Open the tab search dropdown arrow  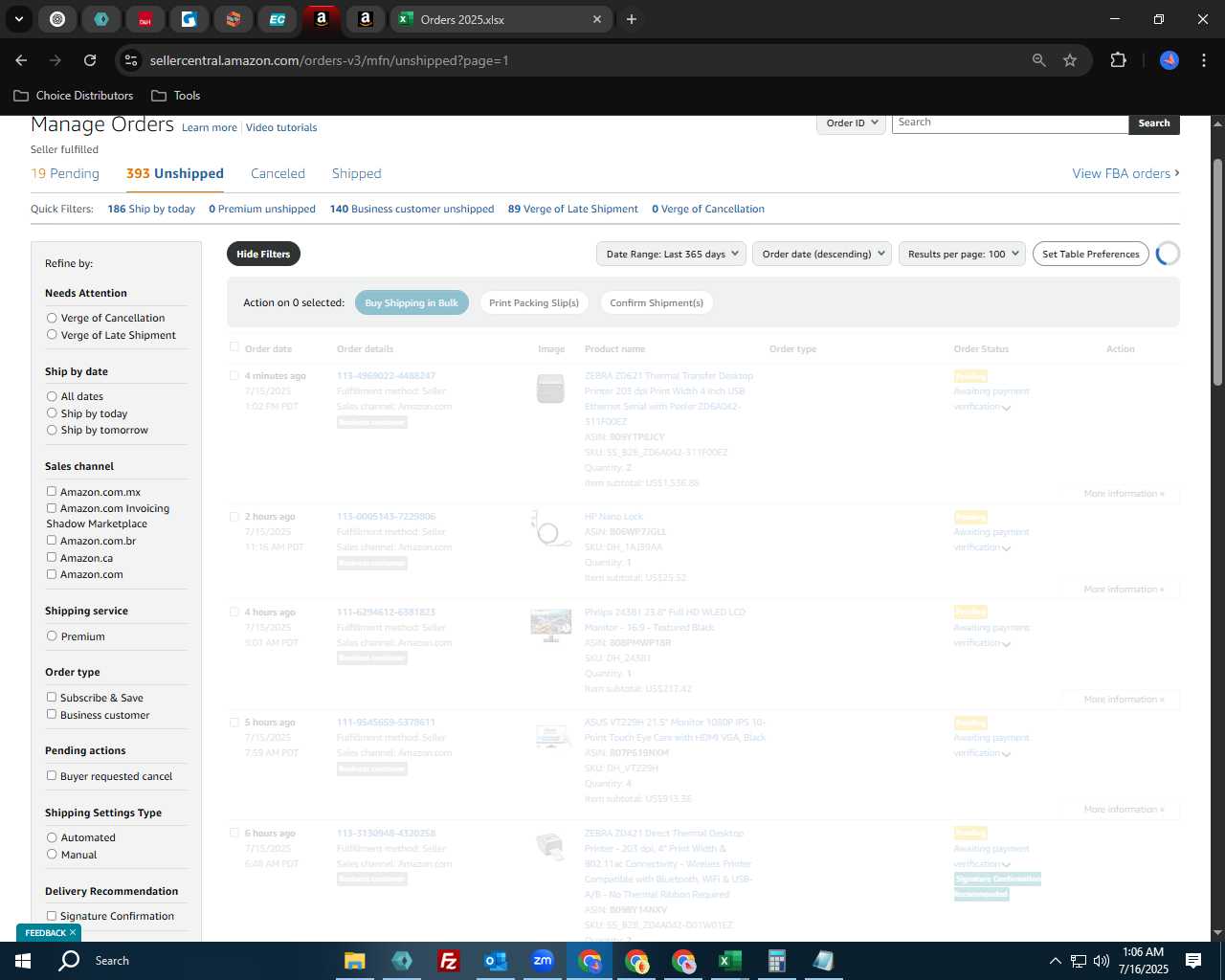[19, 19]
